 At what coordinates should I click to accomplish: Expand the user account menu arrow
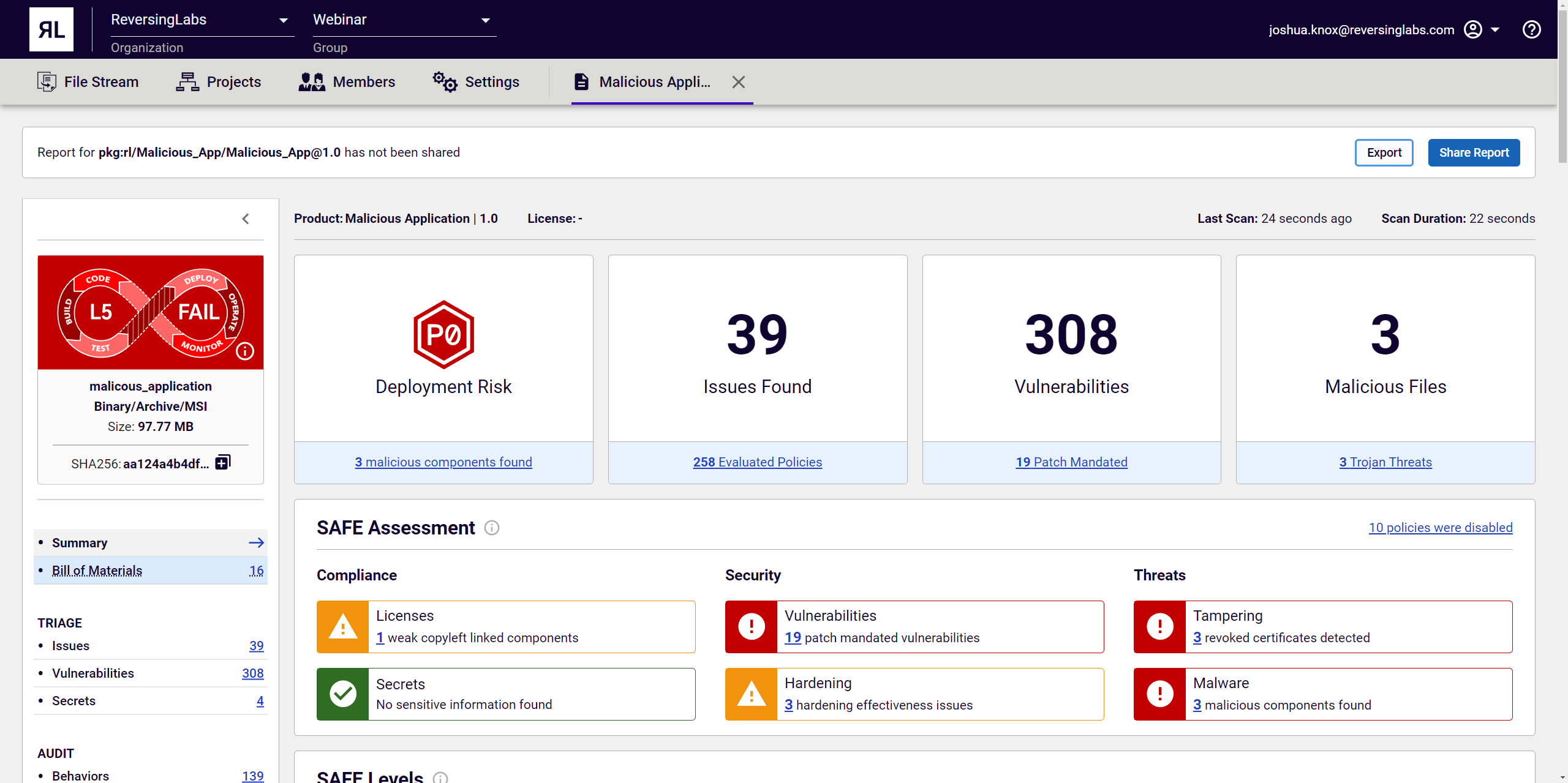pyautogui.click(x=1495, y=29)
